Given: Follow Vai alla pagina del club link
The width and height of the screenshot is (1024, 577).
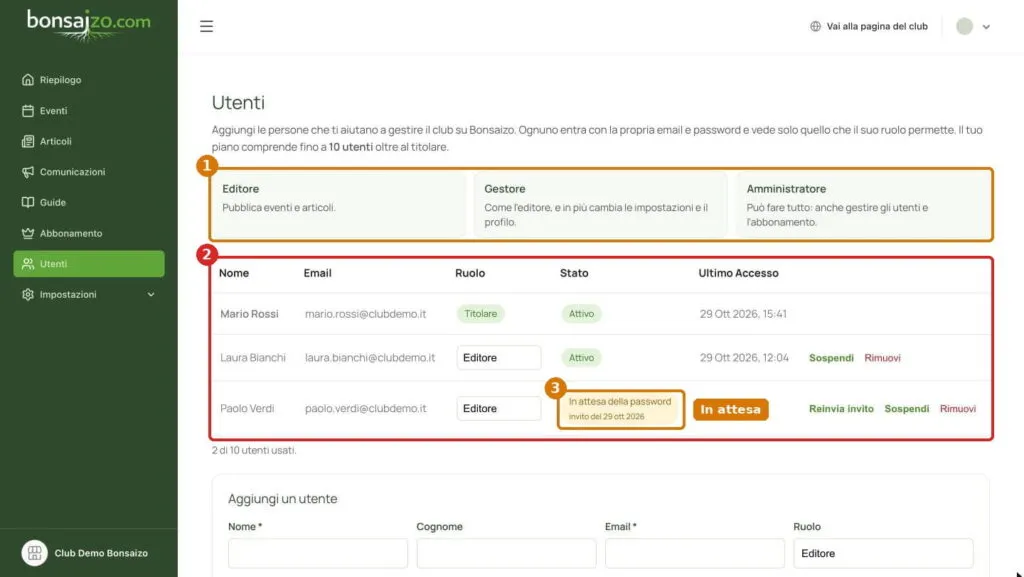Looking at the screenshot, I should pos(869,26).
